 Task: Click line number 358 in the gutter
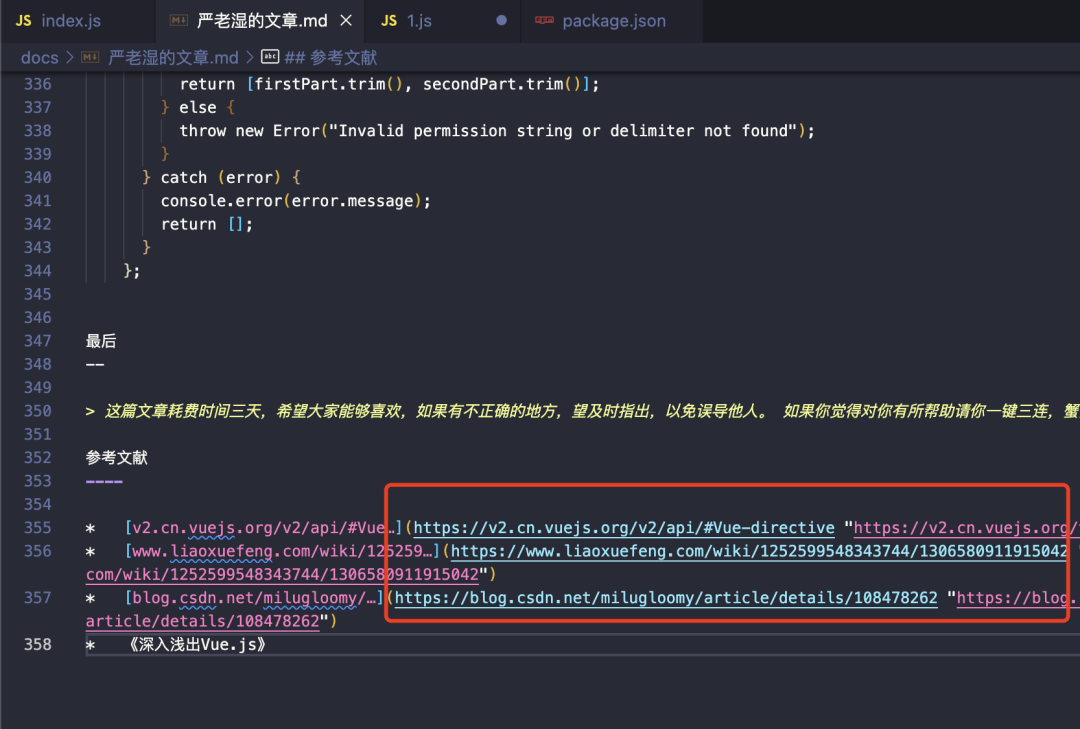37,645
